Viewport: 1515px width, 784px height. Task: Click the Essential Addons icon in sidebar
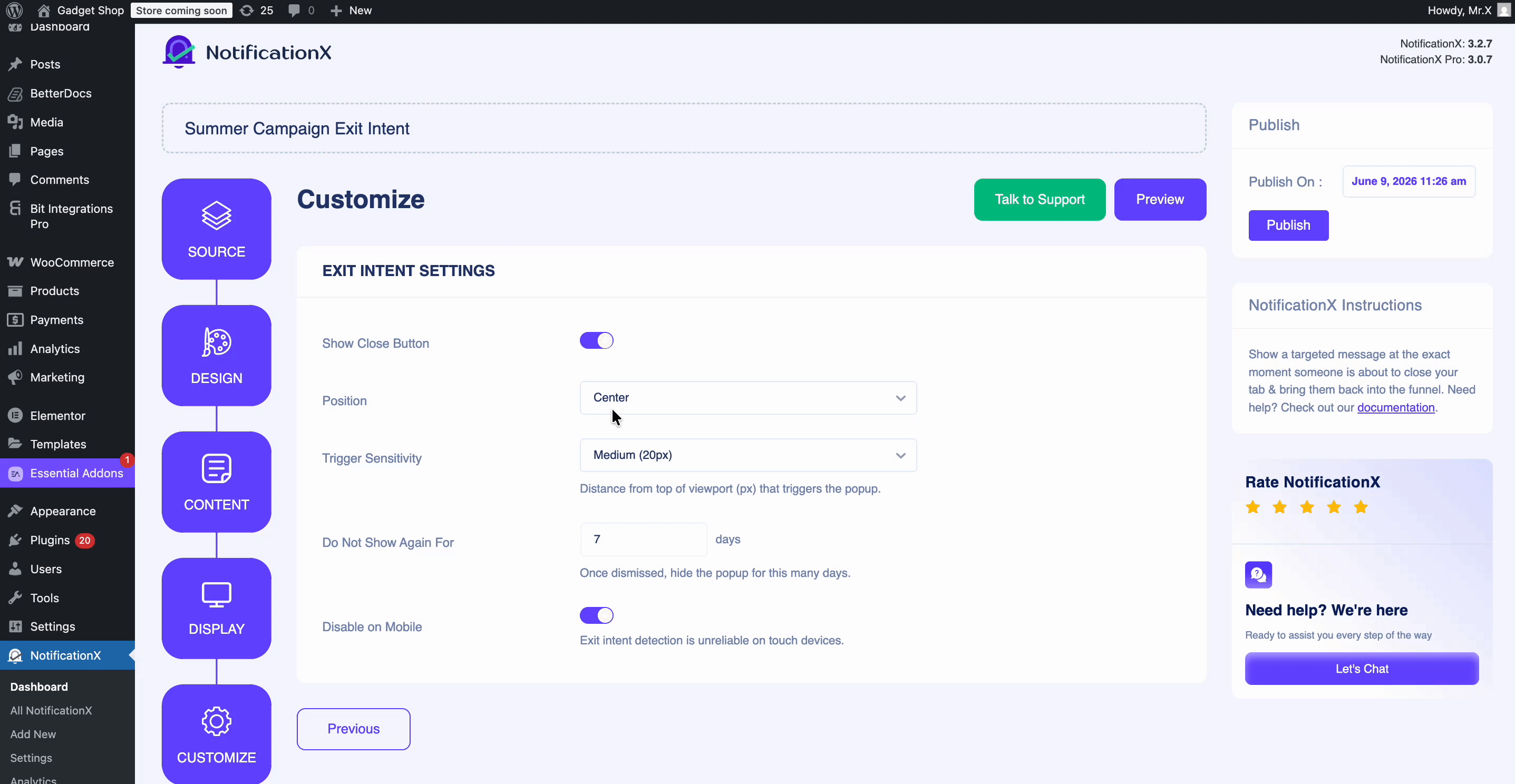(15, 473)
